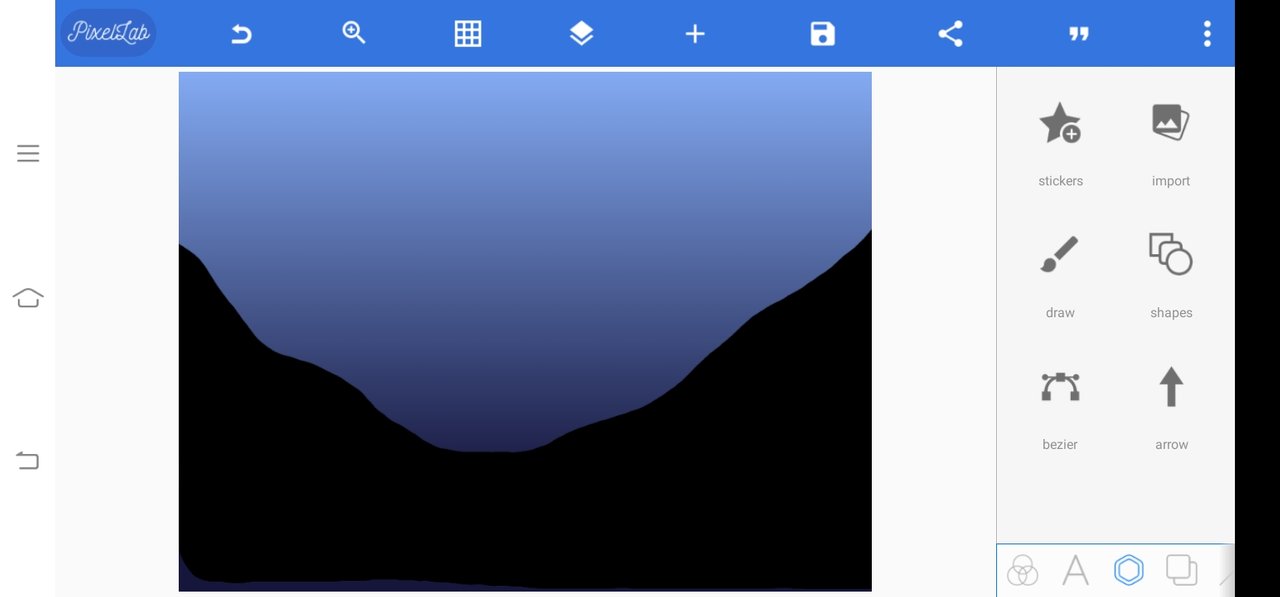Image resolution: width=1280 pixels, height=597 pixels.
Task: Switch to the text A tab
Action: (1075, 570)
